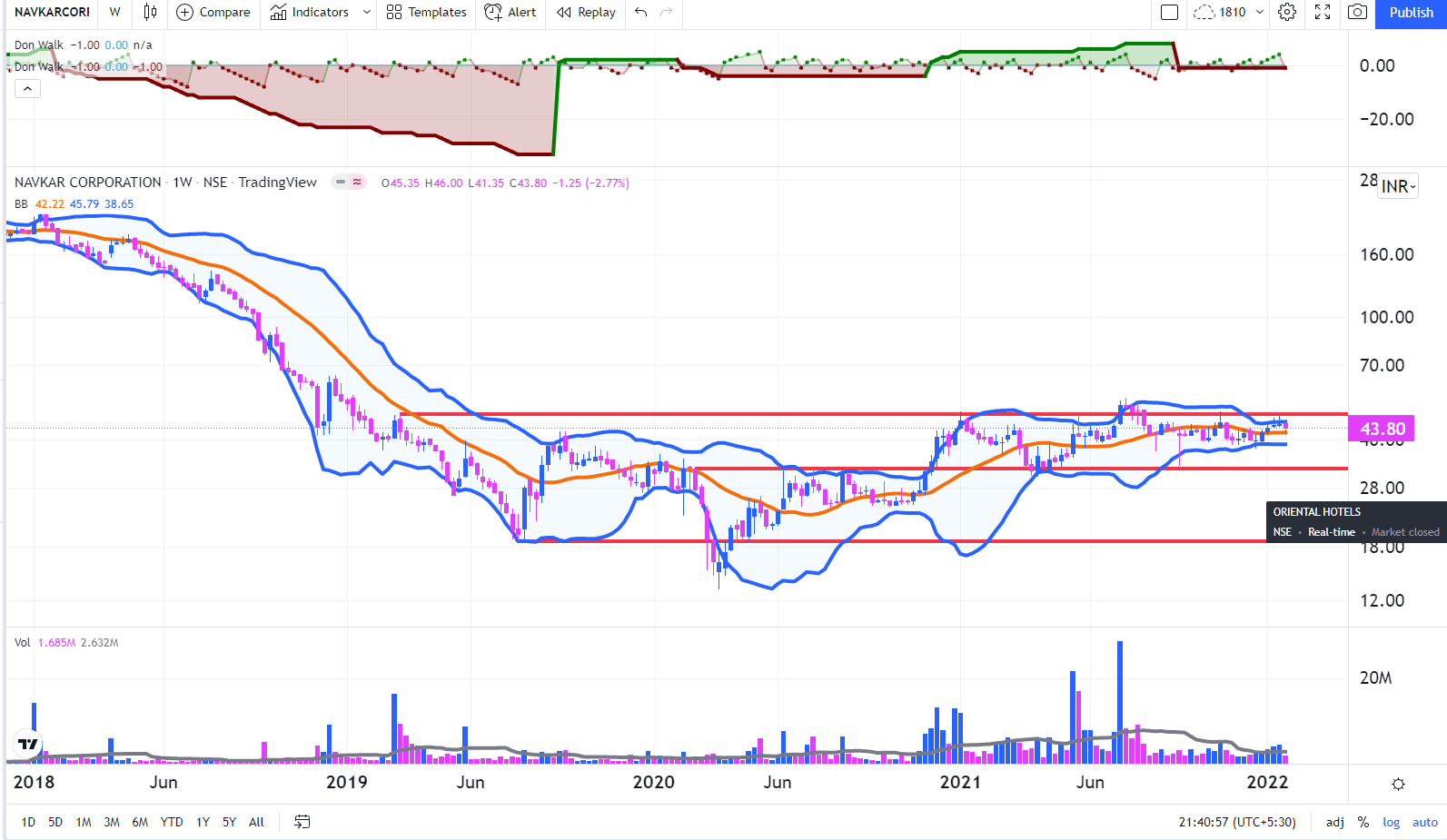Change the W weekly interval

[x=115, y=13]
